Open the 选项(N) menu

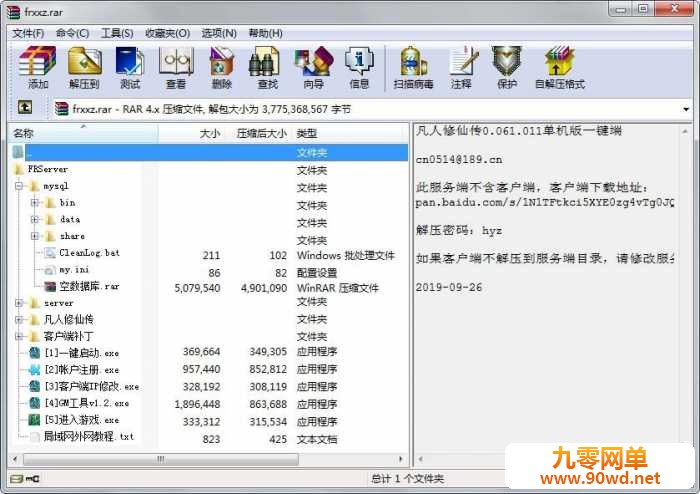(x=219, y=33)
